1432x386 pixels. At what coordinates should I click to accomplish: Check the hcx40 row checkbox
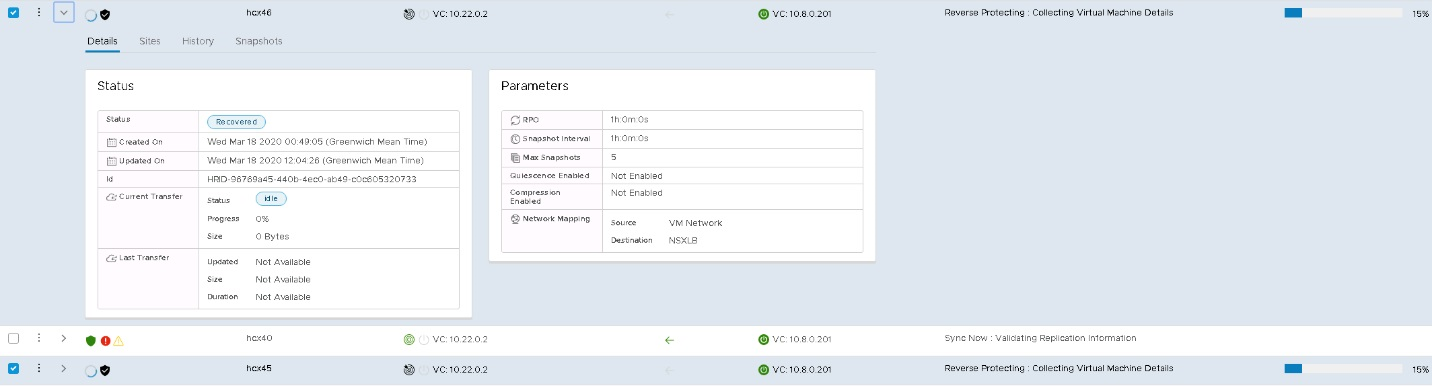[x=14, y=338]
